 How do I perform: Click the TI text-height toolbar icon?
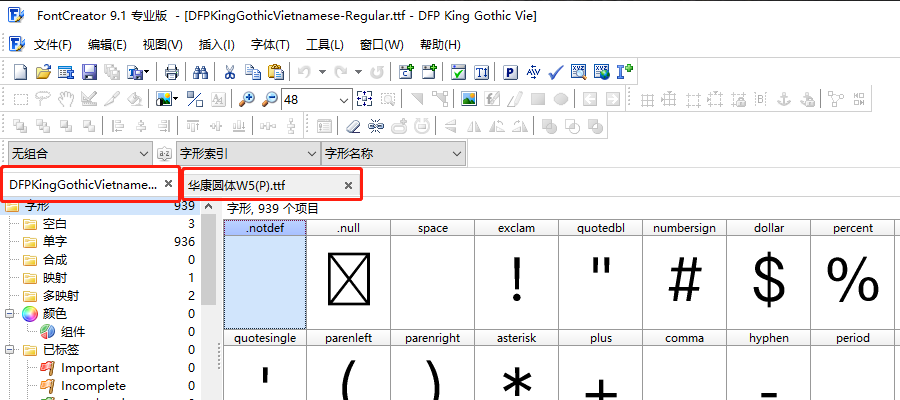coord(482,72)
